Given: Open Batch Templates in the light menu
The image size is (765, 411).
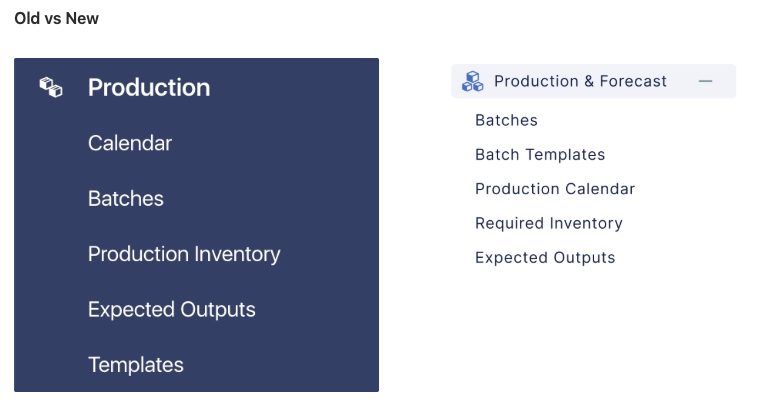Looking at the screenshot, I should [540, 155].
